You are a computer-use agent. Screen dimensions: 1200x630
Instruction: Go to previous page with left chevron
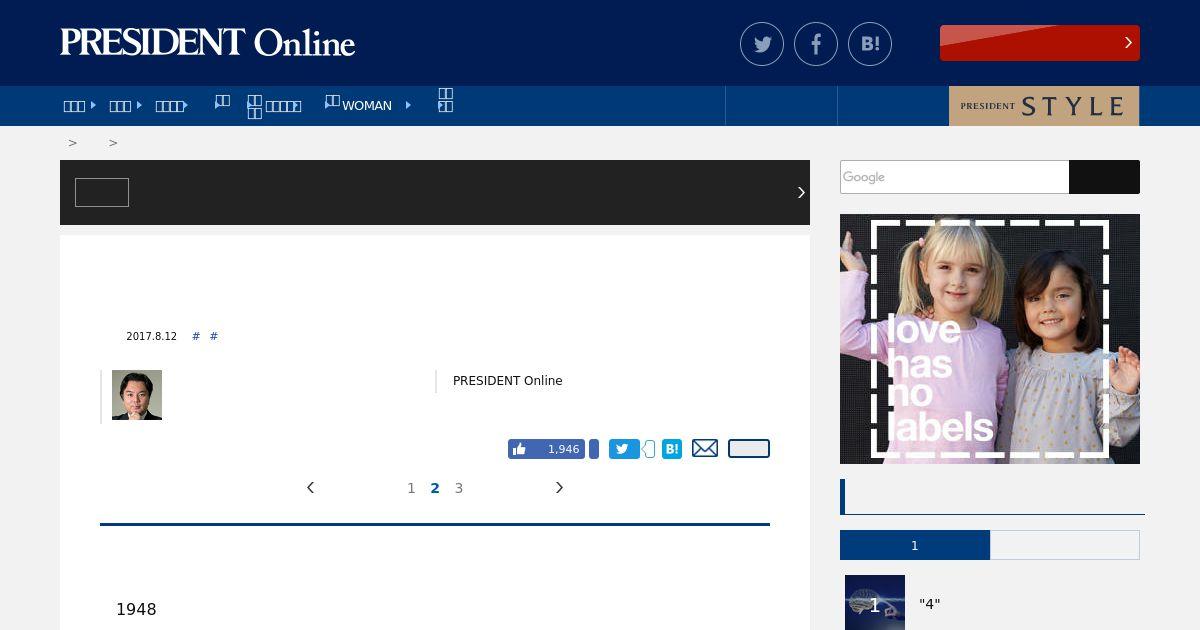click(310, 488)
